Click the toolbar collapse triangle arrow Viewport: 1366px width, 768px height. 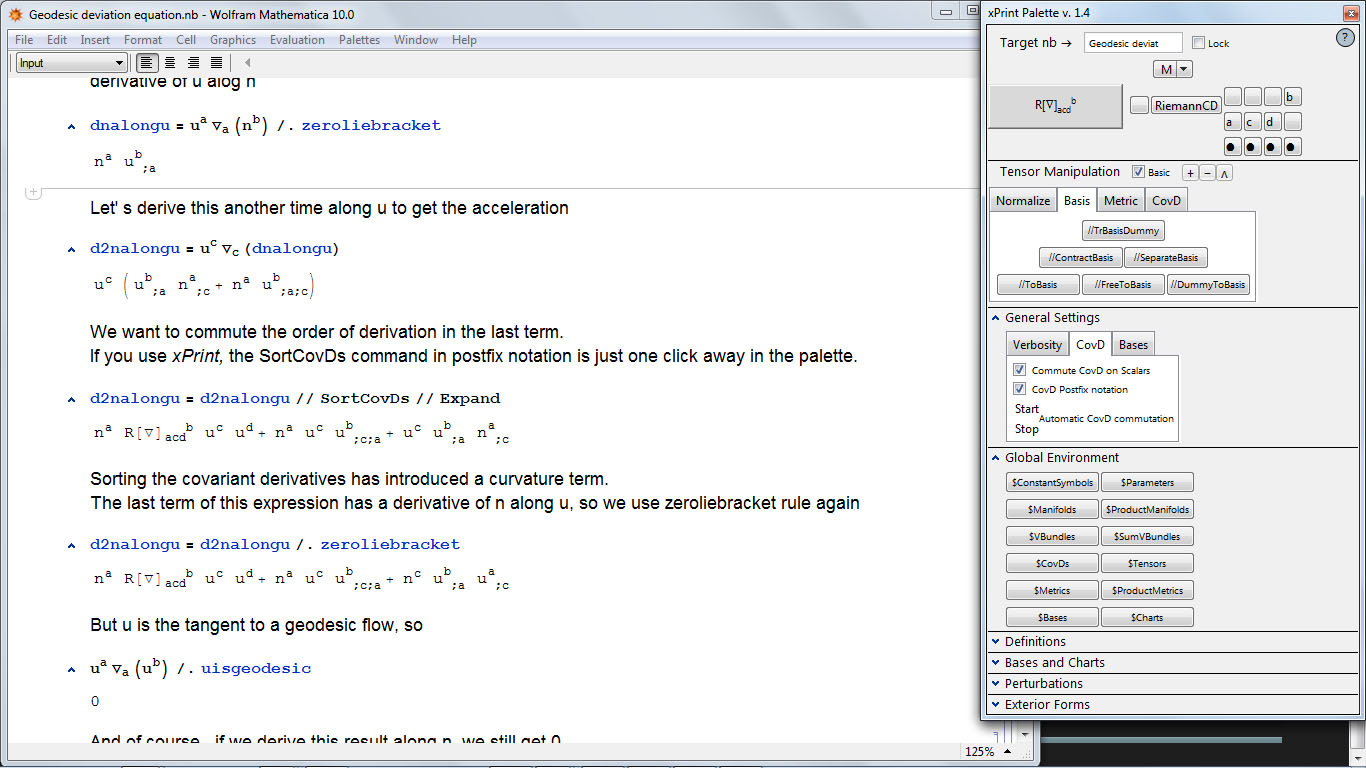[x=247, y=63]
